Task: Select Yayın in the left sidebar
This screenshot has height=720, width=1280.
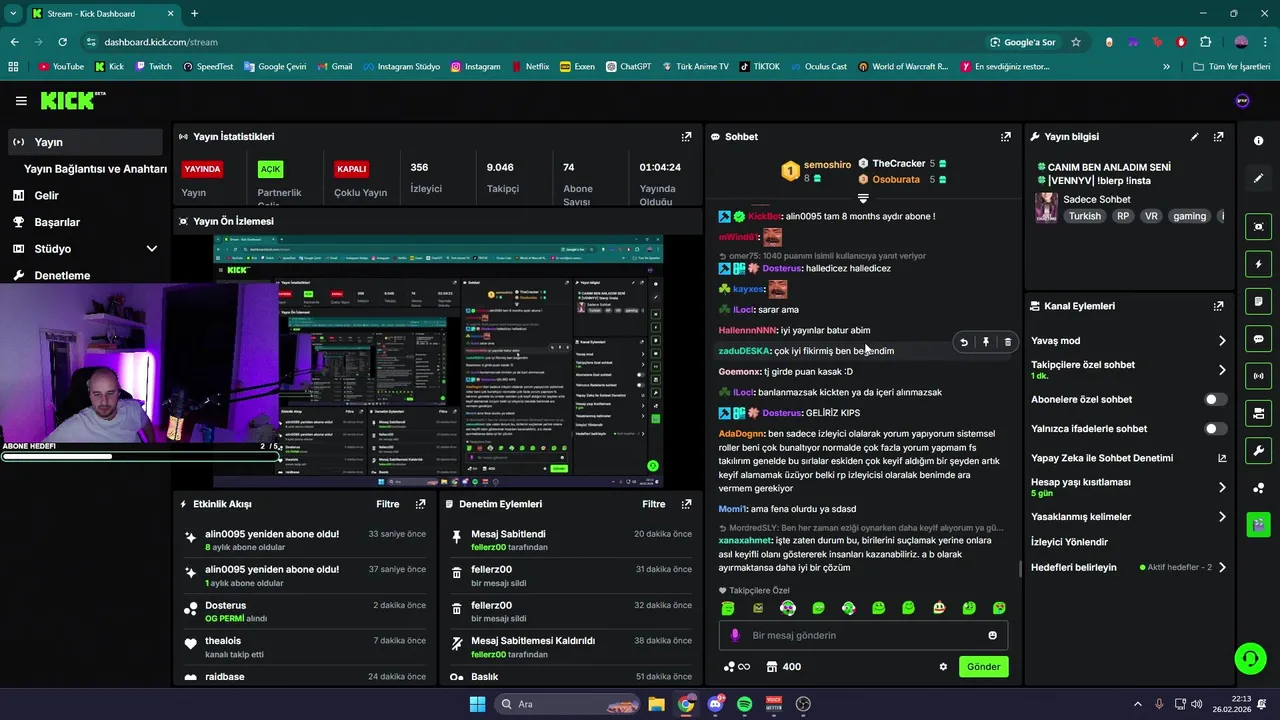Action: (x=85, y=142)
